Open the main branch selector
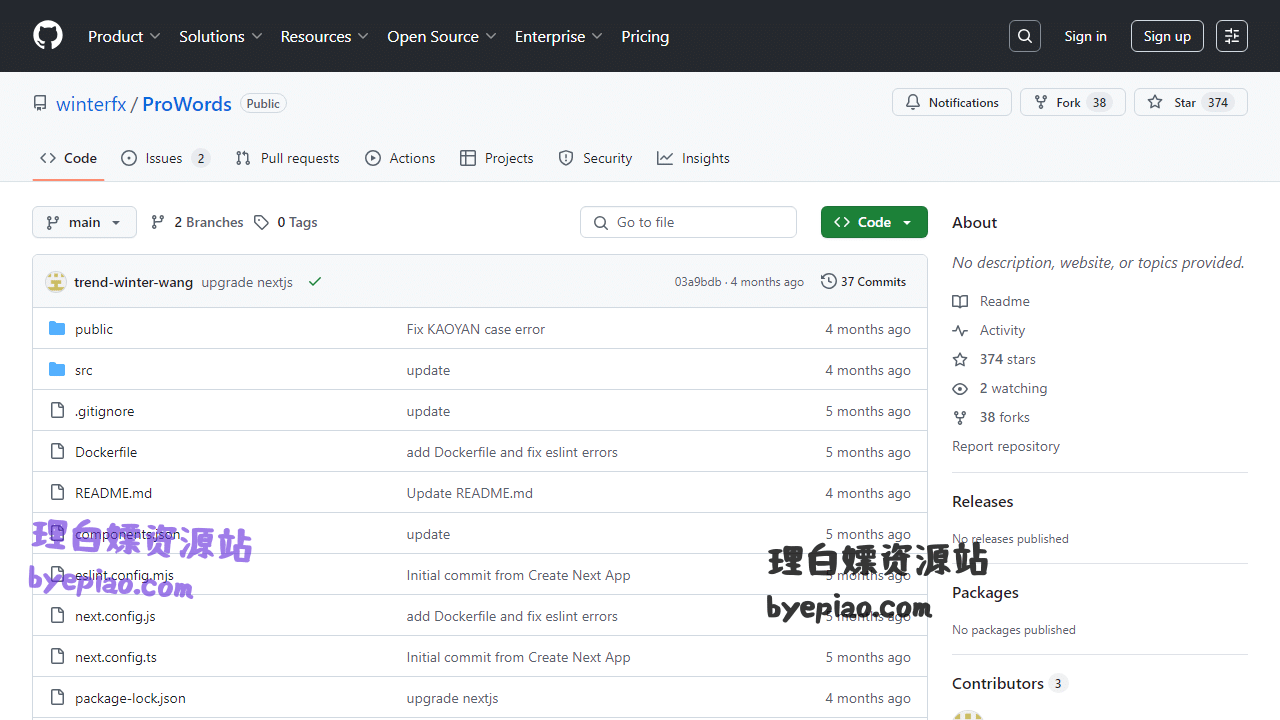Screen dimensions: 1280x720 click(84, 222)
